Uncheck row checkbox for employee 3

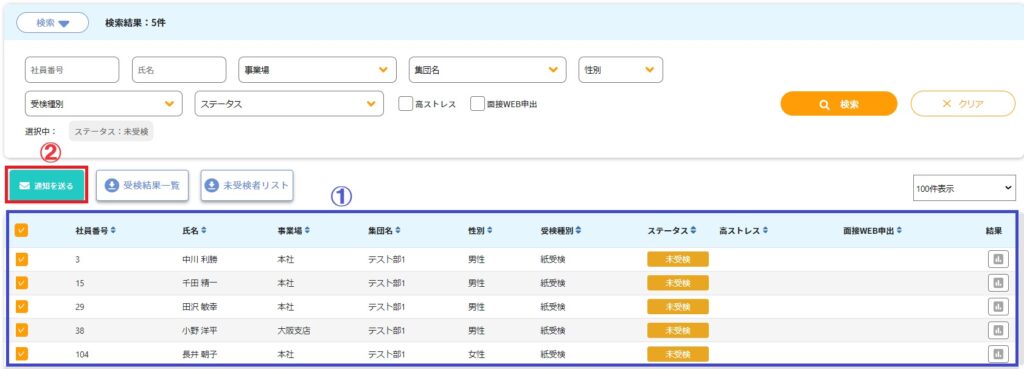[x=22, y=259]
